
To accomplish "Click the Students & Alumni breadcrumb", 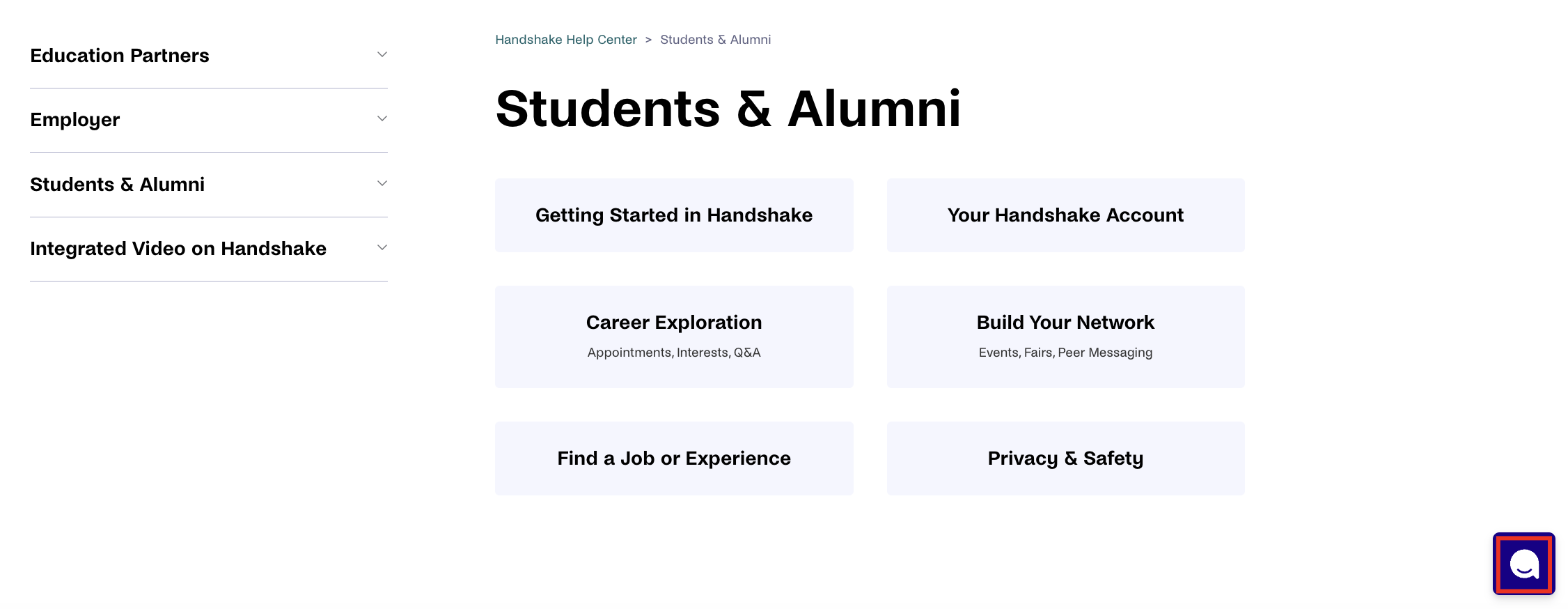I will click(x=716, y=40).
